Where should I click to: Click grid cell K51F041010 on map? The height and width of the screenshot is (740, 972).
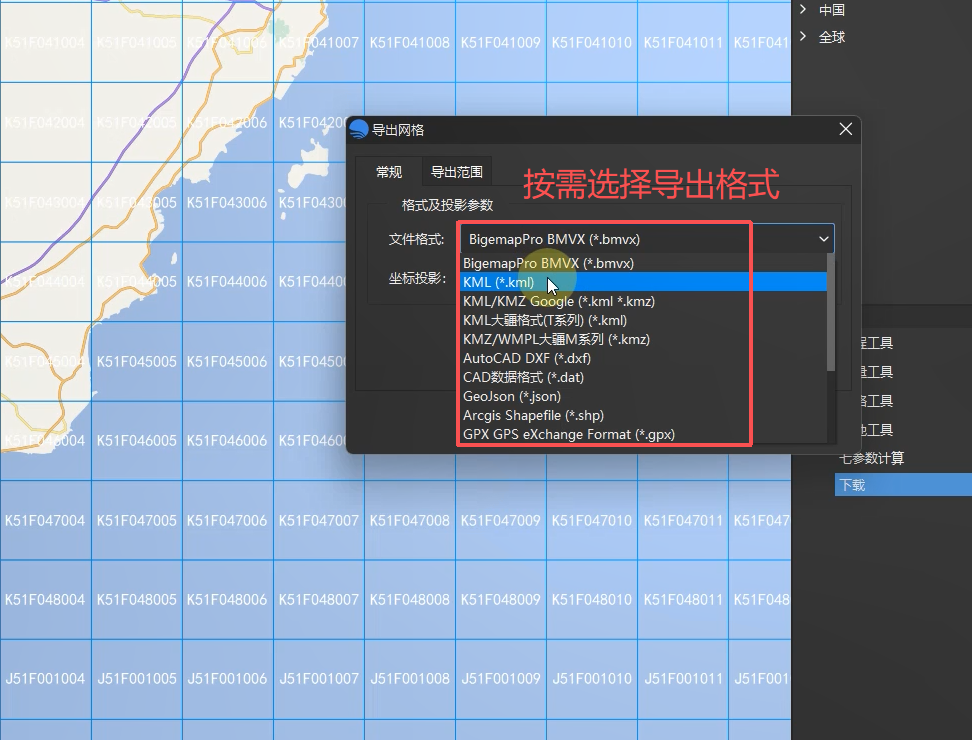[x=592, y=43]
